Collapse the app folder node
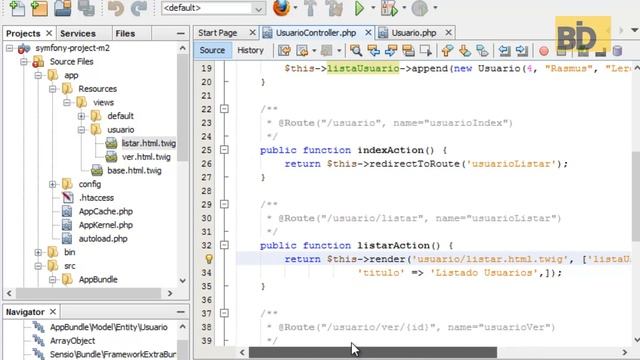This screenshot has height=360, width=640. point(38,76)
